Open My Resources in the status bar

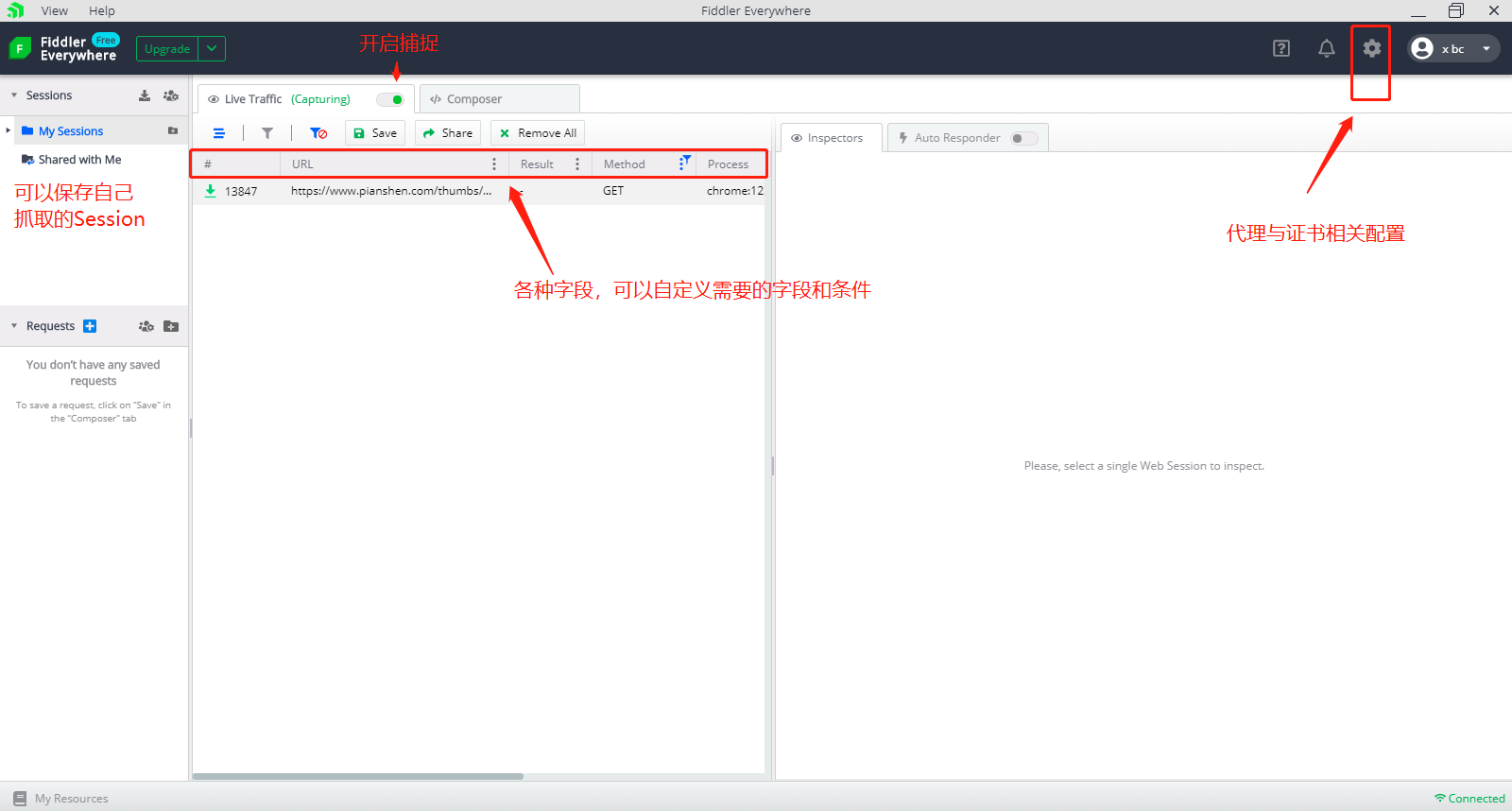[61, 799]
